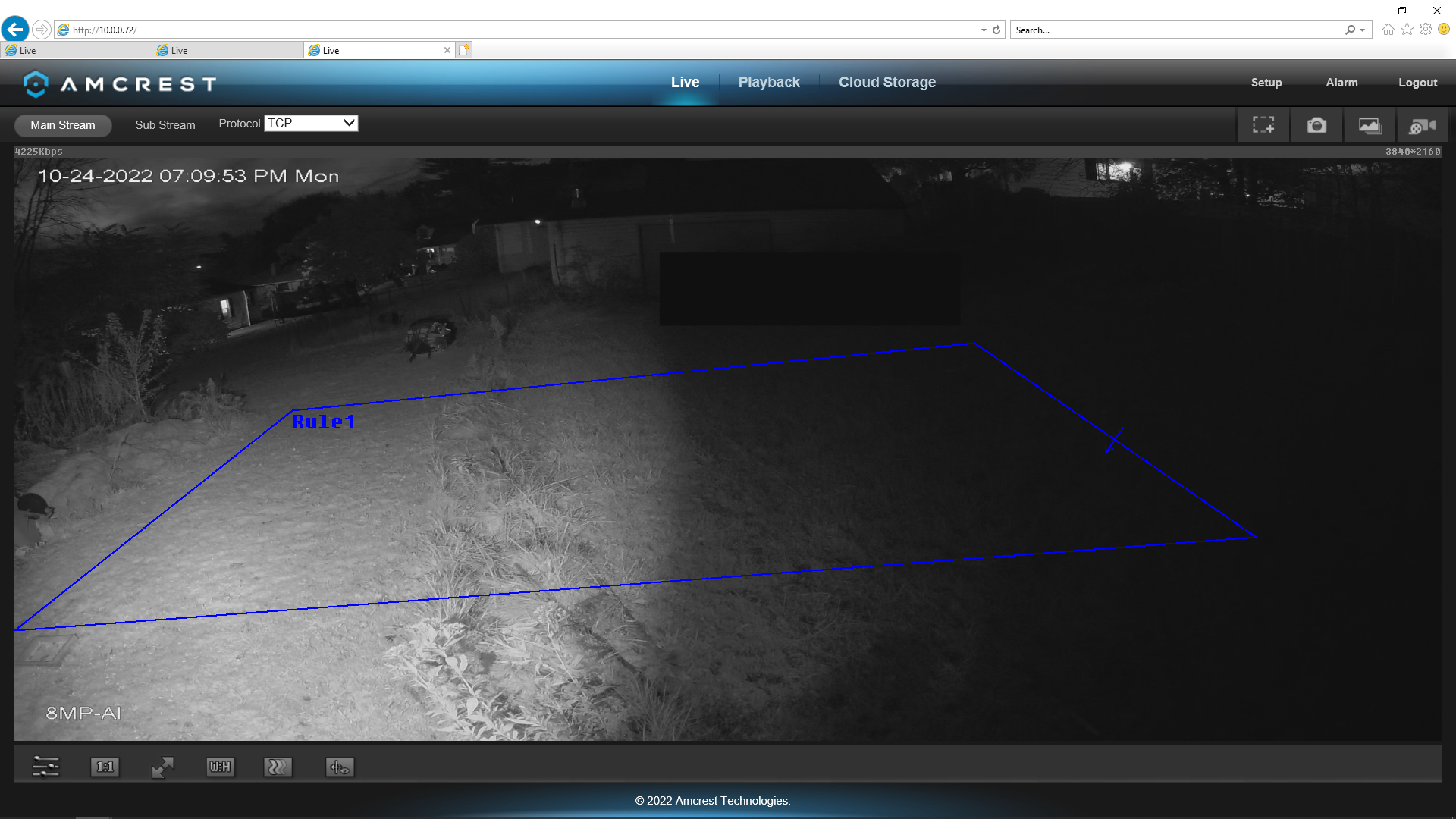Open favorites with the star icon

pyautogui.click(x=1407, y=29)
